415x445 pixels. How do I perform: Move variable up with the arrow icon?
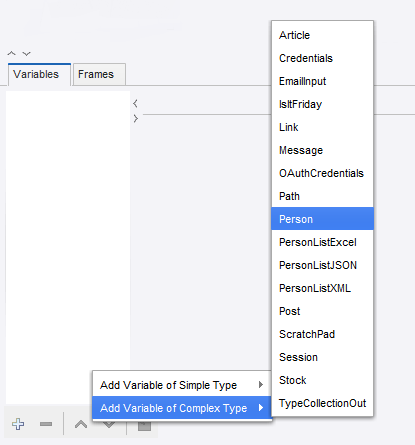[81, 424]
